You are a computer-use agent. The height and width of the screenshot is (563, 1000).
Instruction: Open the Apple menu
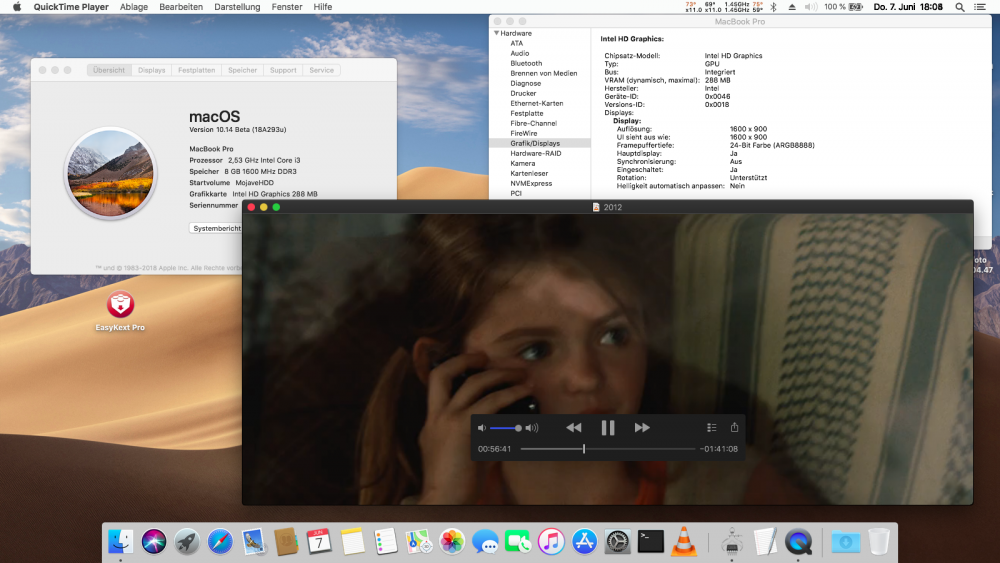[17, 7]
